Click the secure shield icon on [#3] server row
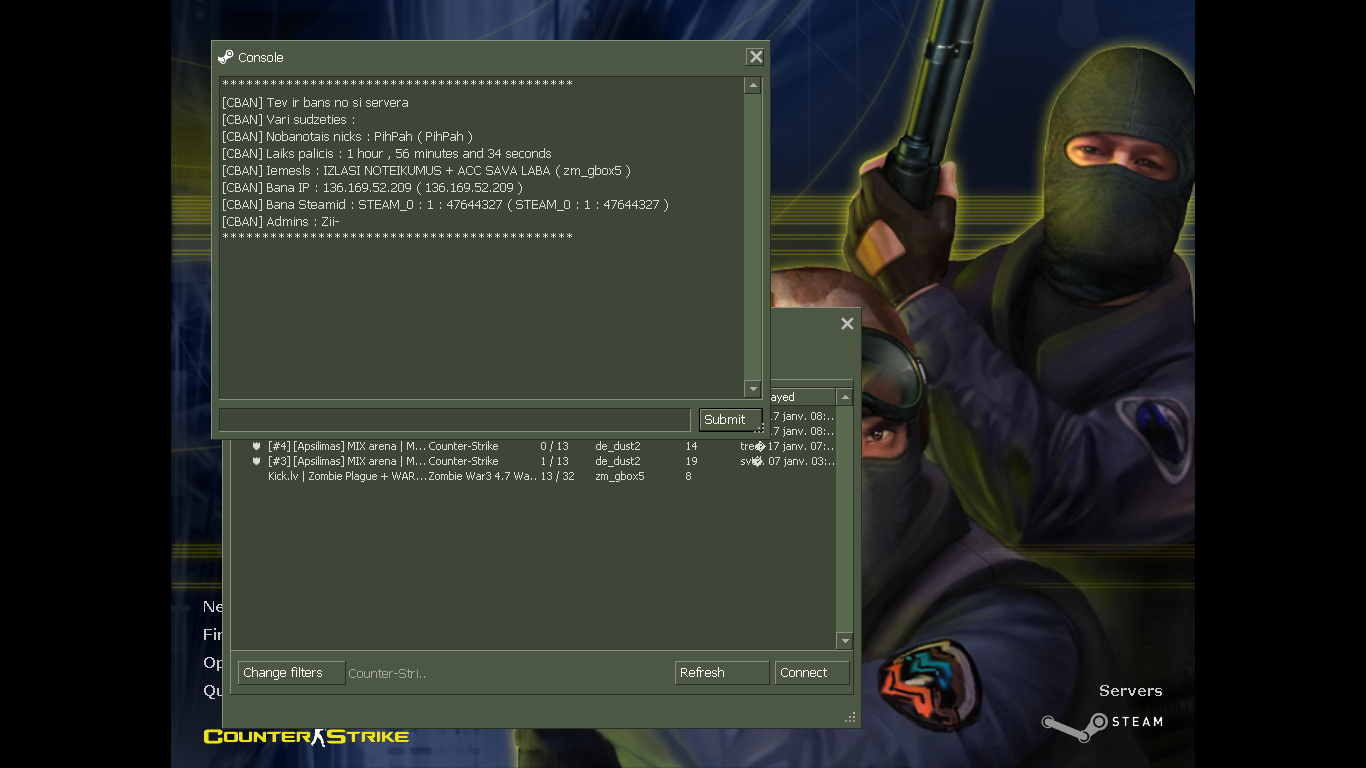Viewport: 1366px width, 768px height. coord(257,461)
